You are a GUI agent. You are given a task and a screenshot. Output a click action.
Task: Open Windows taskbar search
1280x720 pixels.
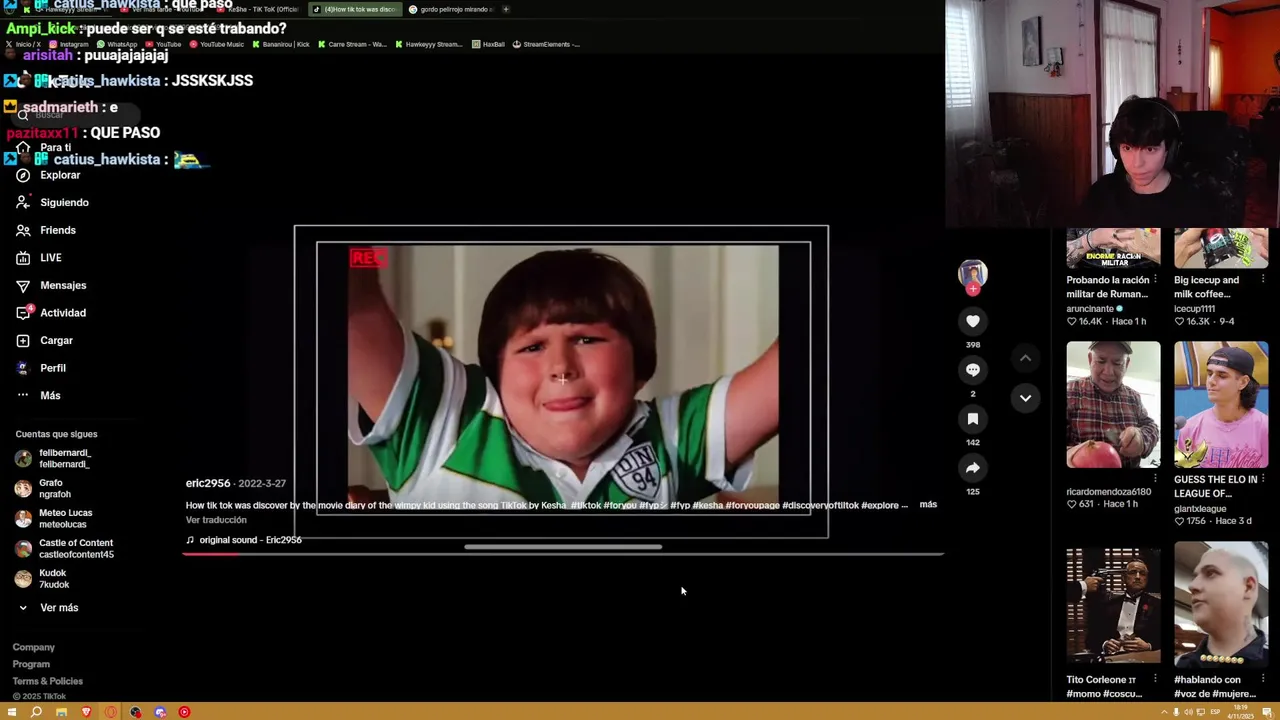(36, 712)
